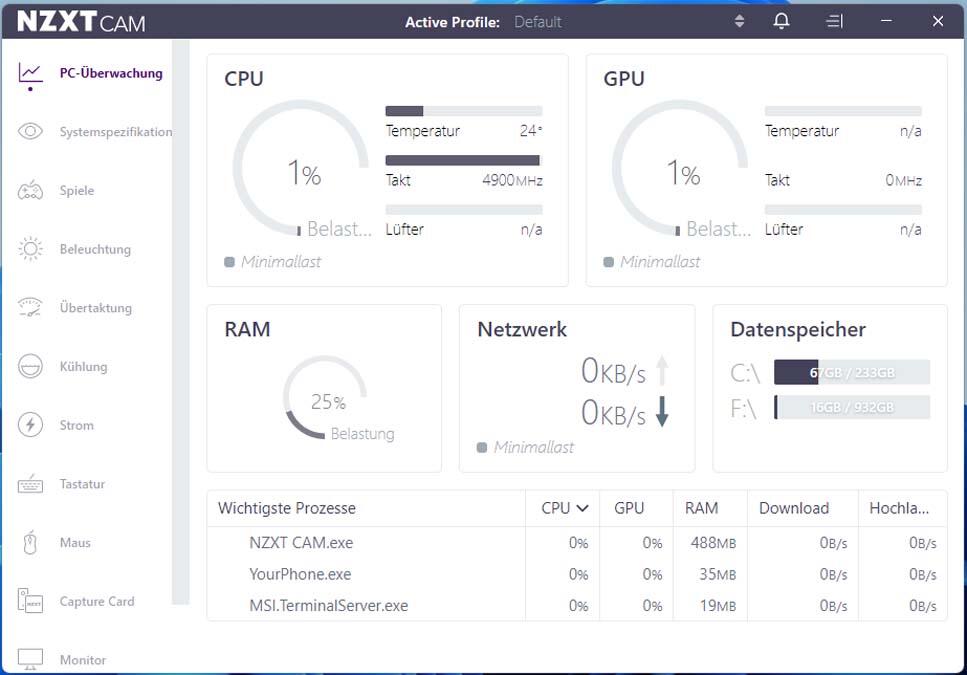
Task: Go to the Systemspezifikation menu label
Action: 116,132
